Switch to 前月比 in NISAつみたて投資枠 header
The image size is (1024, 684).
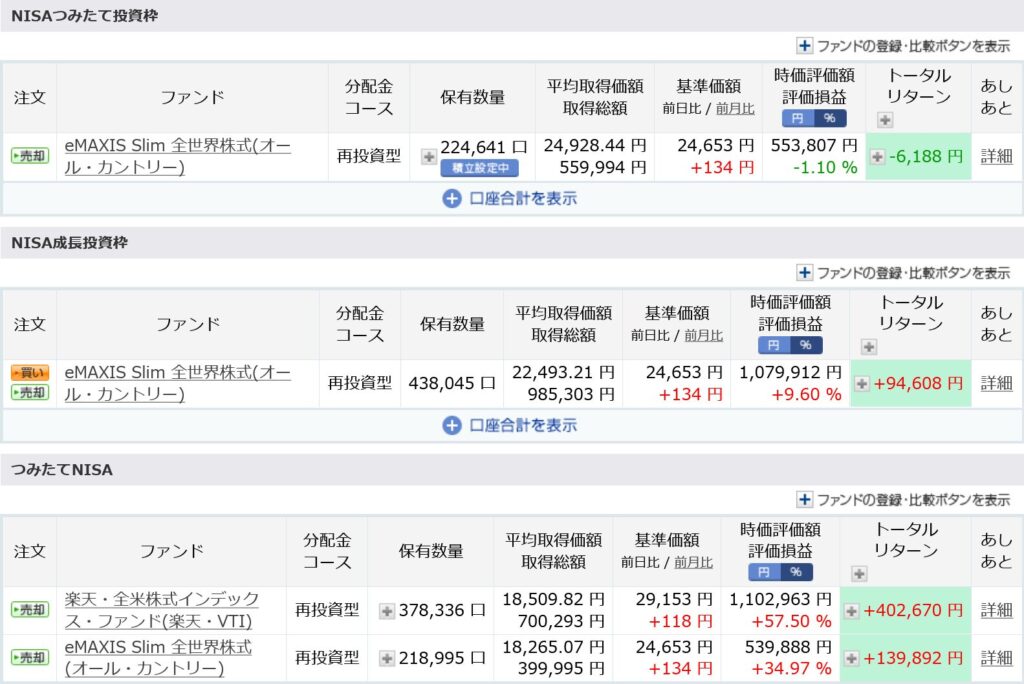click(x=735, y=108)
